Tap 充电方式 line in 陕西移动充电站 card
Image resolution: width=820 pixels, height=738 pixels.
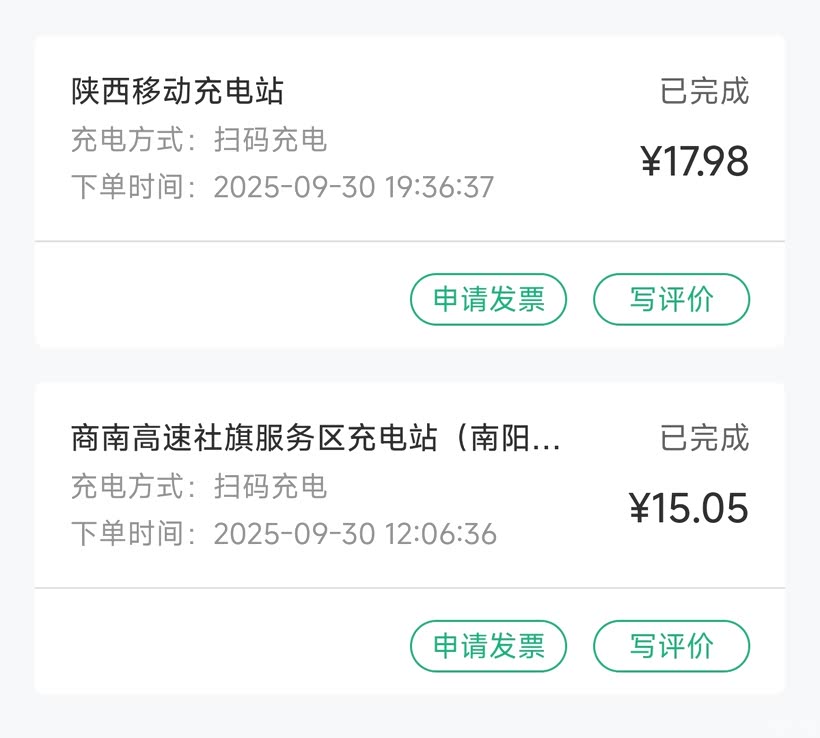[x=199, y=140]
